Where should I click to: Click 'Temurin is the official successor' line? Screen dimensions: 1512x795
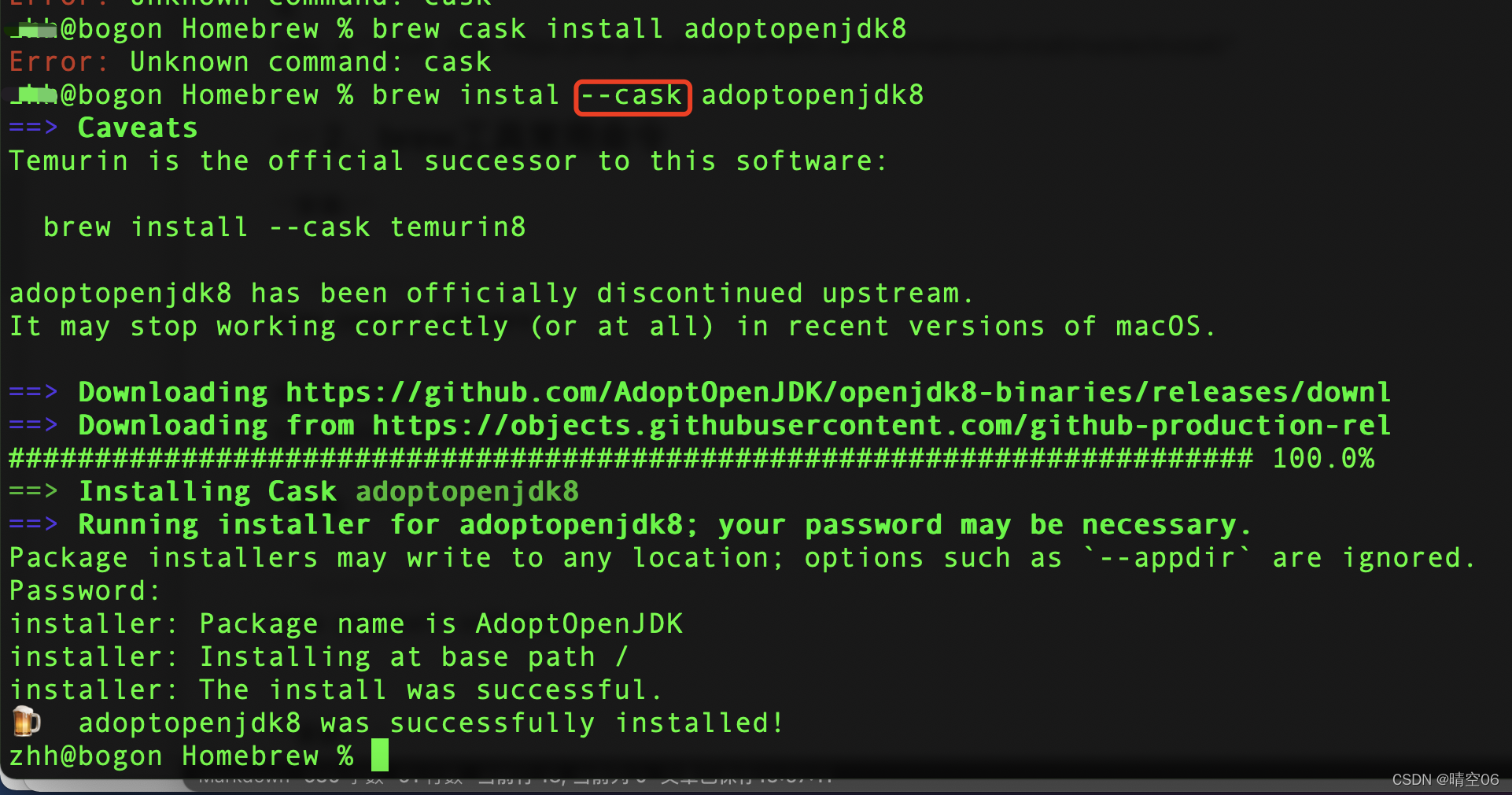[448, 161]
